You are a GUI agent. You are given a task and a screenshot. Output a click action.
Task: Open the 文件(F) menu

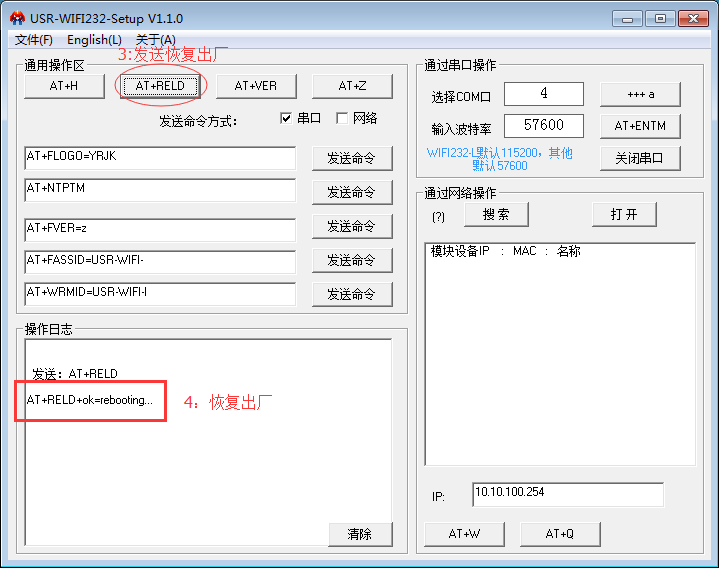click(34, 40)
